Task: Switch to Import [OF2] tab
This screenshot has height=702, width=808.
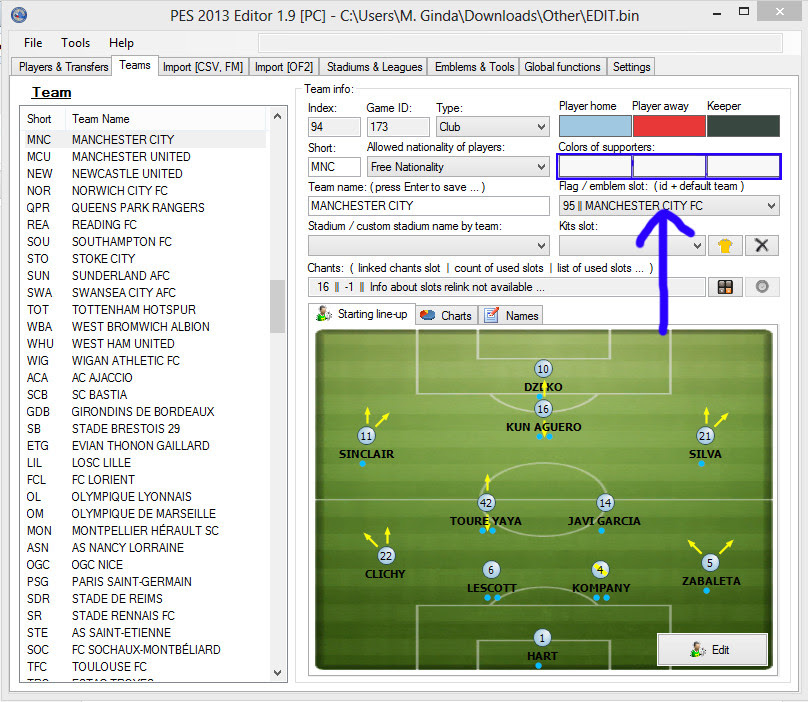Action: click(284, 67)
